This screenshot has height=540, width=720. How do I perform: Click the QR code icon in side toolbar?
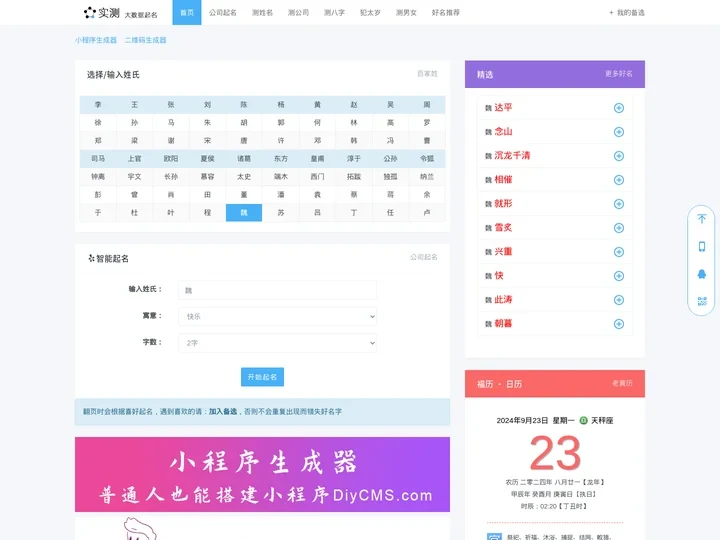(702, 301)
